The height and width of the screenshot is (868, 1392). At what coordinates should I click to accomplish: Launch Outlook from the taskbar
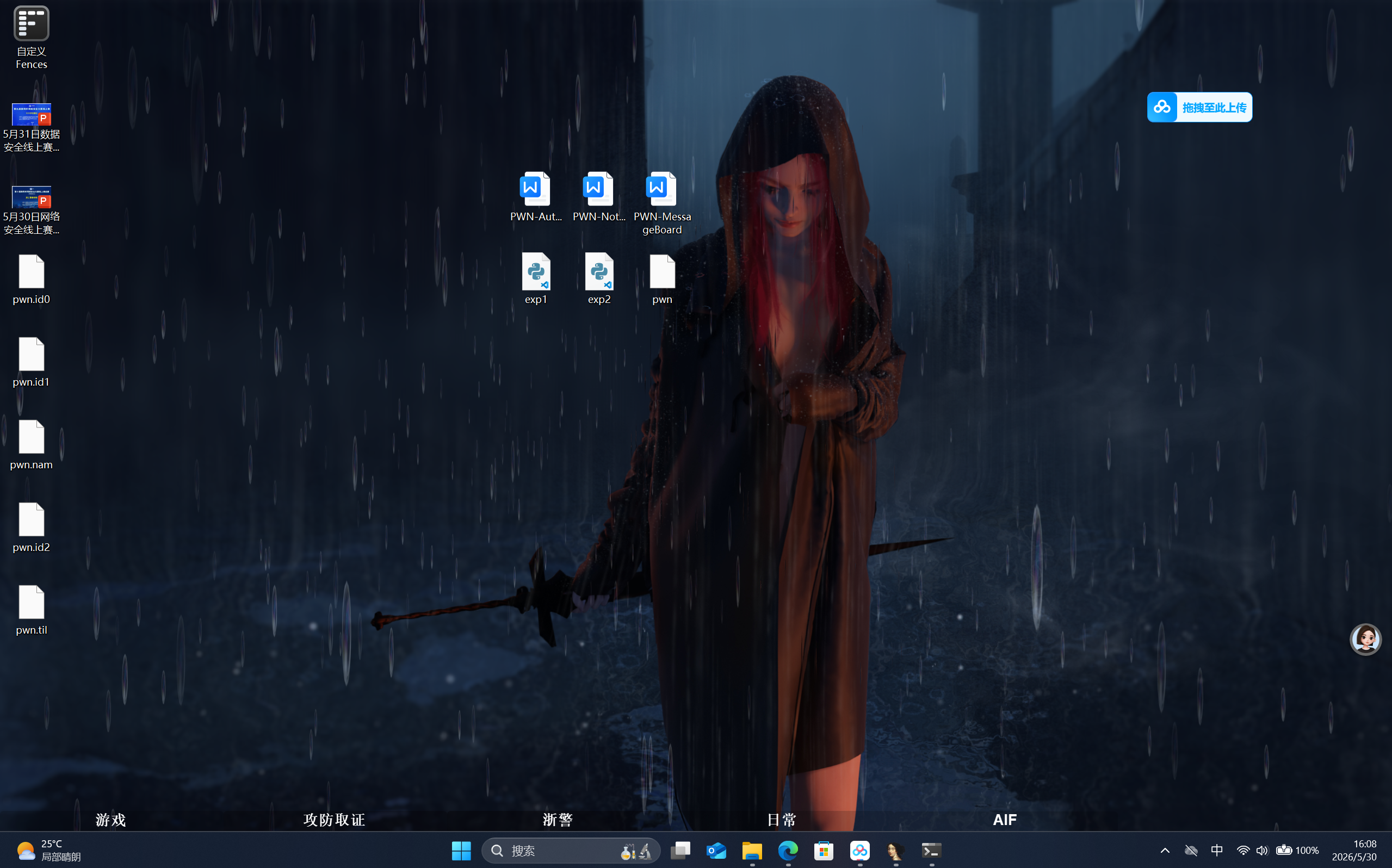pyautogui.click(x=716, y=850)
